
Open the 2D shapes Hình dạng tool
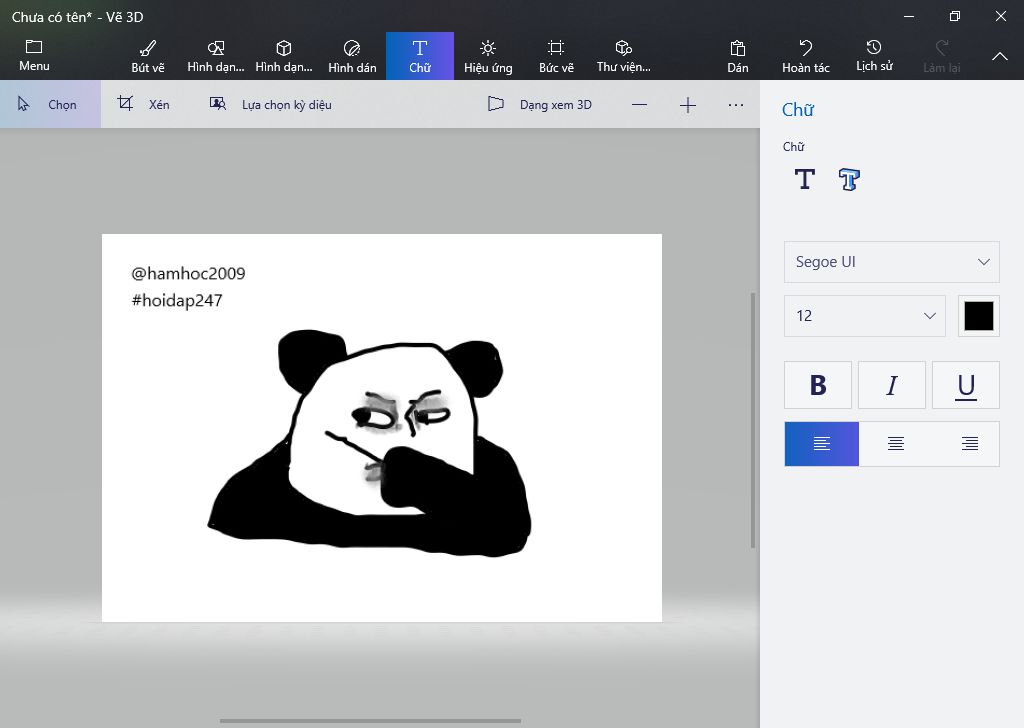216,55
